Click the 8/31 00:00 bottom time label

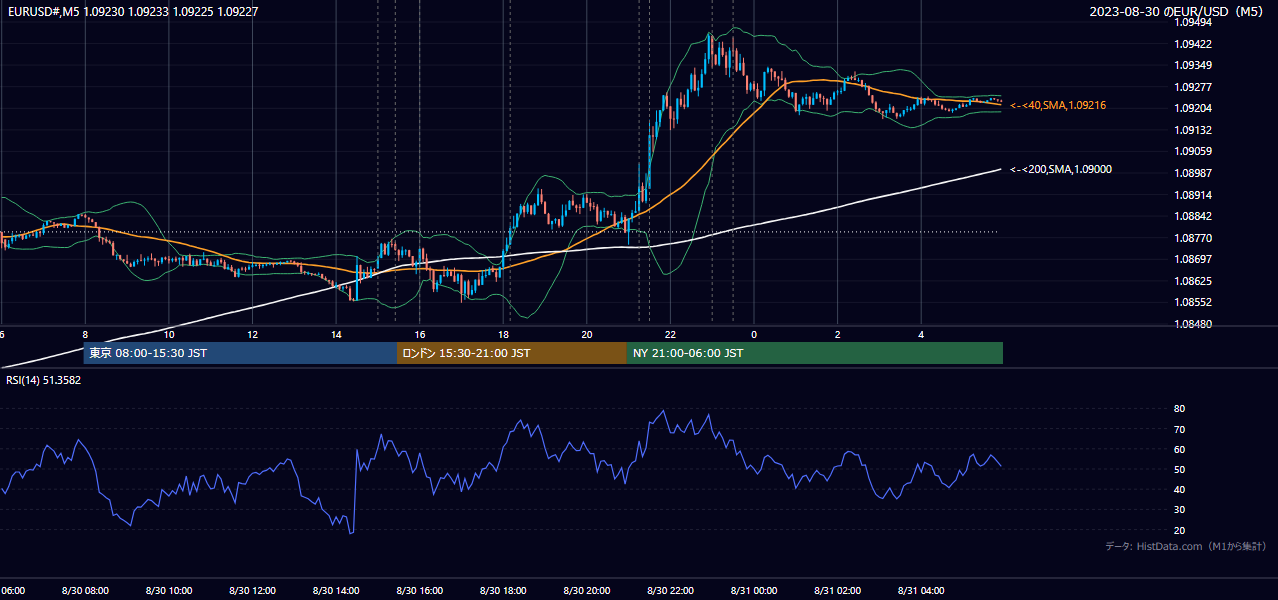tap(754, 590)
